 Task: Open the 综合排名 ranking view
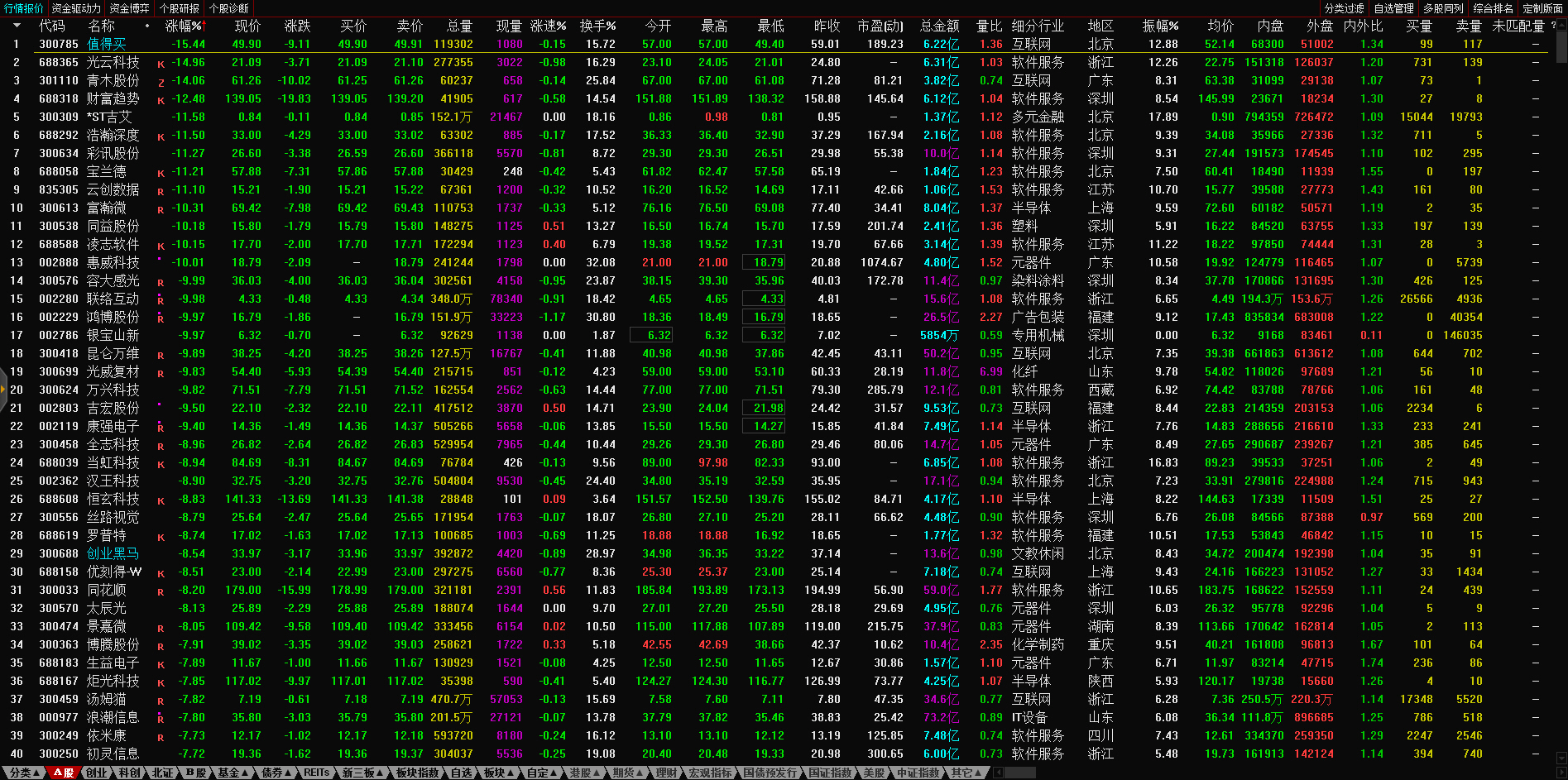(x=1493, y=8)
